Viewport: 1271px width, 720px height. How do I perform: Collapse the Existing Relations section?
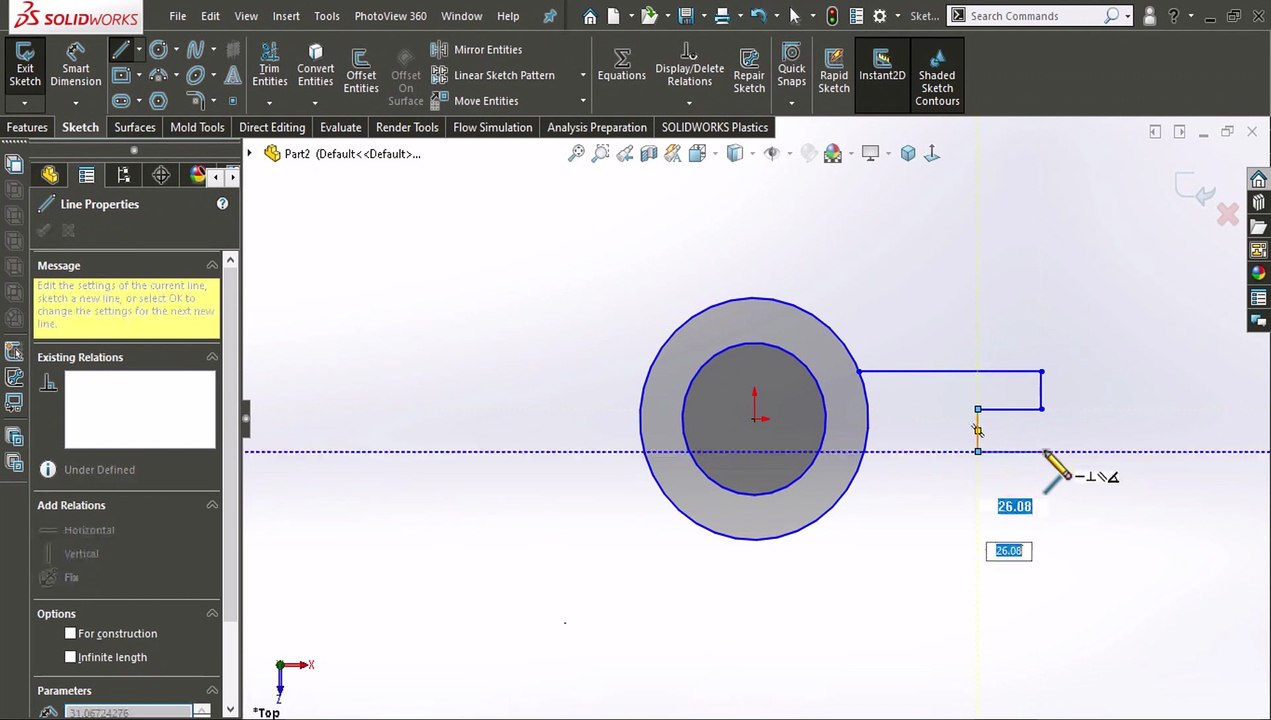point(212,357)
